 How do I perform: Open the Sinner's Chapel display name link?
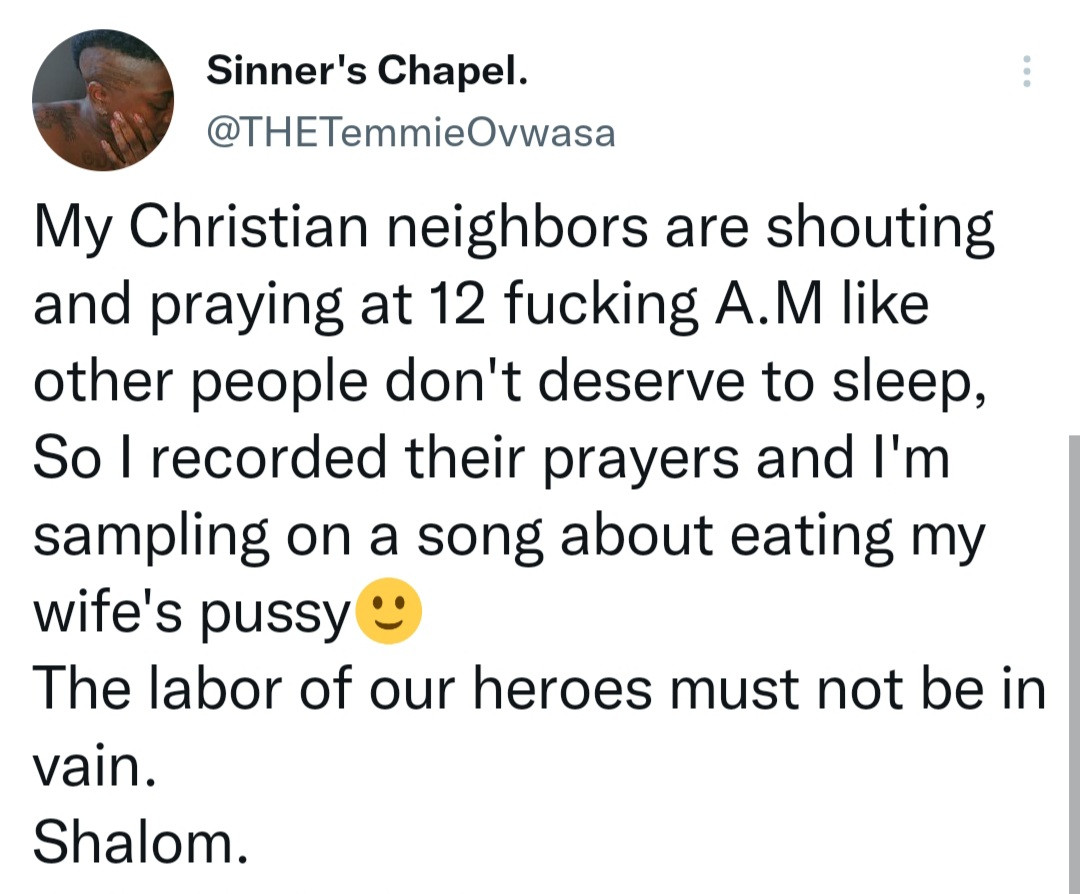[367, 70]
